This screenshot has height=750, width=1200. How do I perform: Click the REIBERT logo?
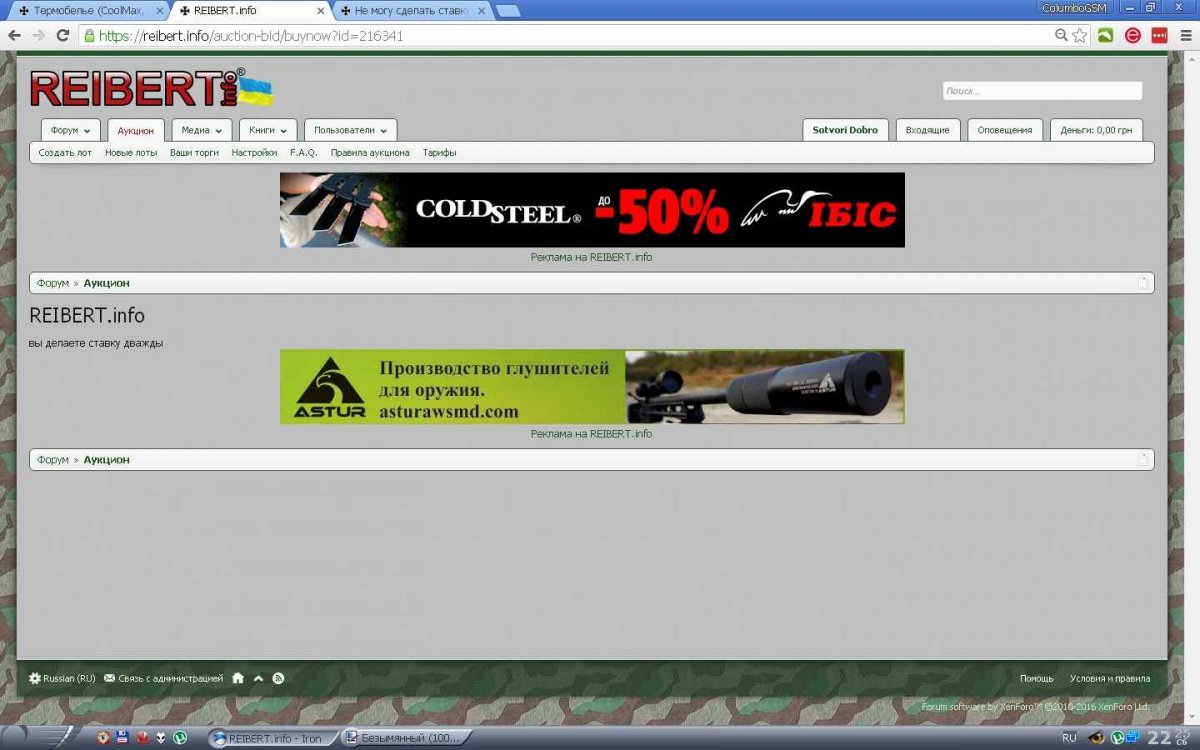151,88
